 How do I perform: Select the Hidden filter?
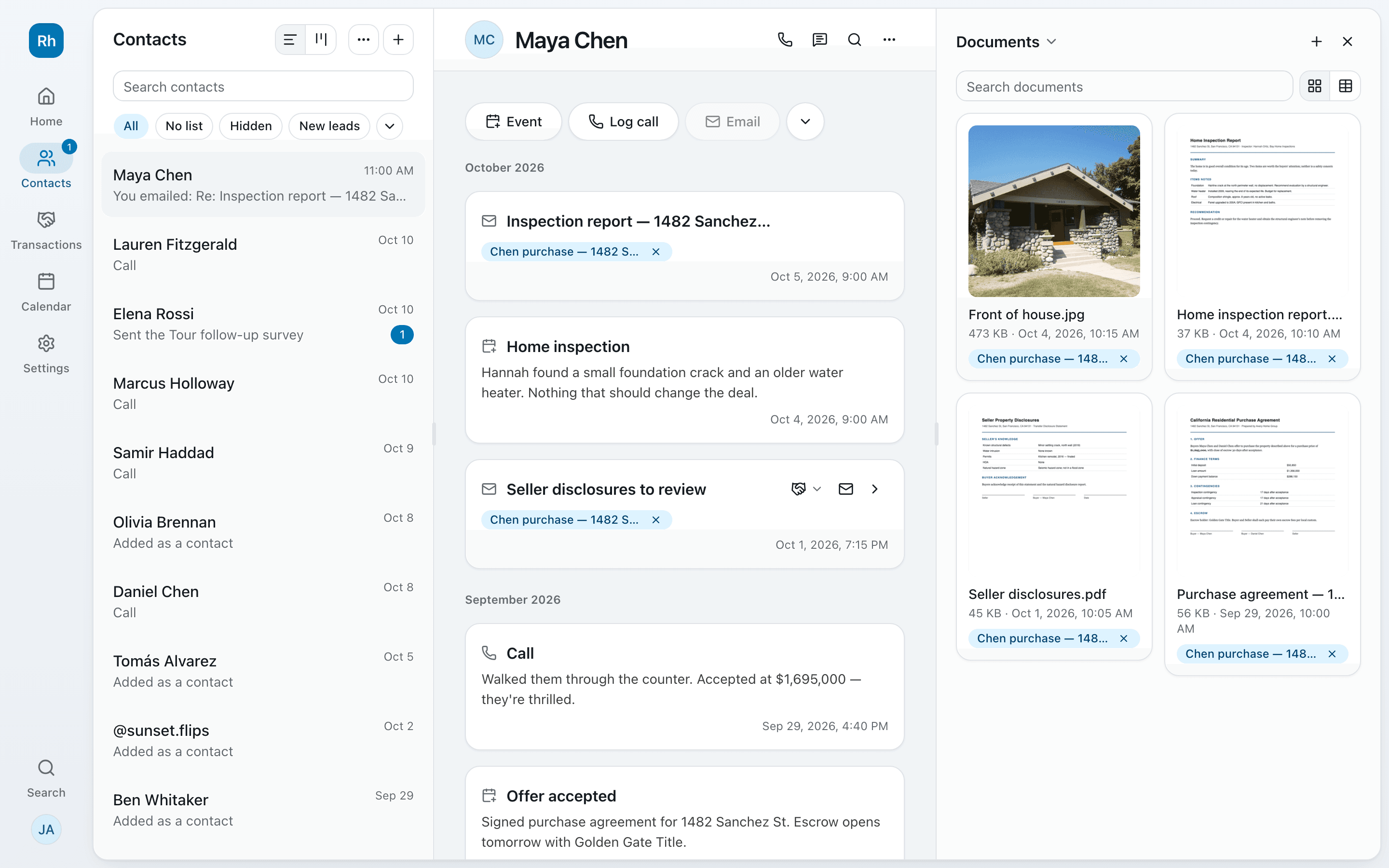[251, 126]
